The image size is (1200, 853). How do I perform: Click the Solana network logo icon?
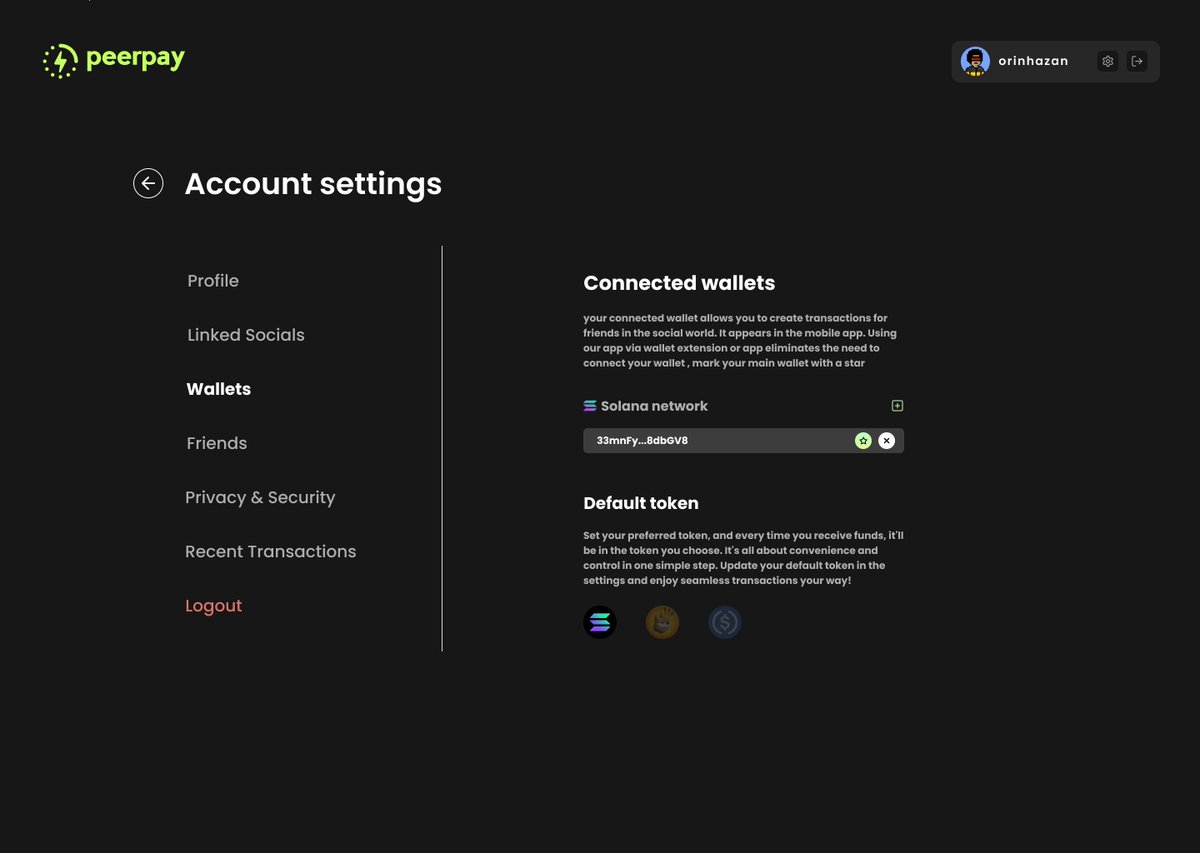(x=590, y=406)
